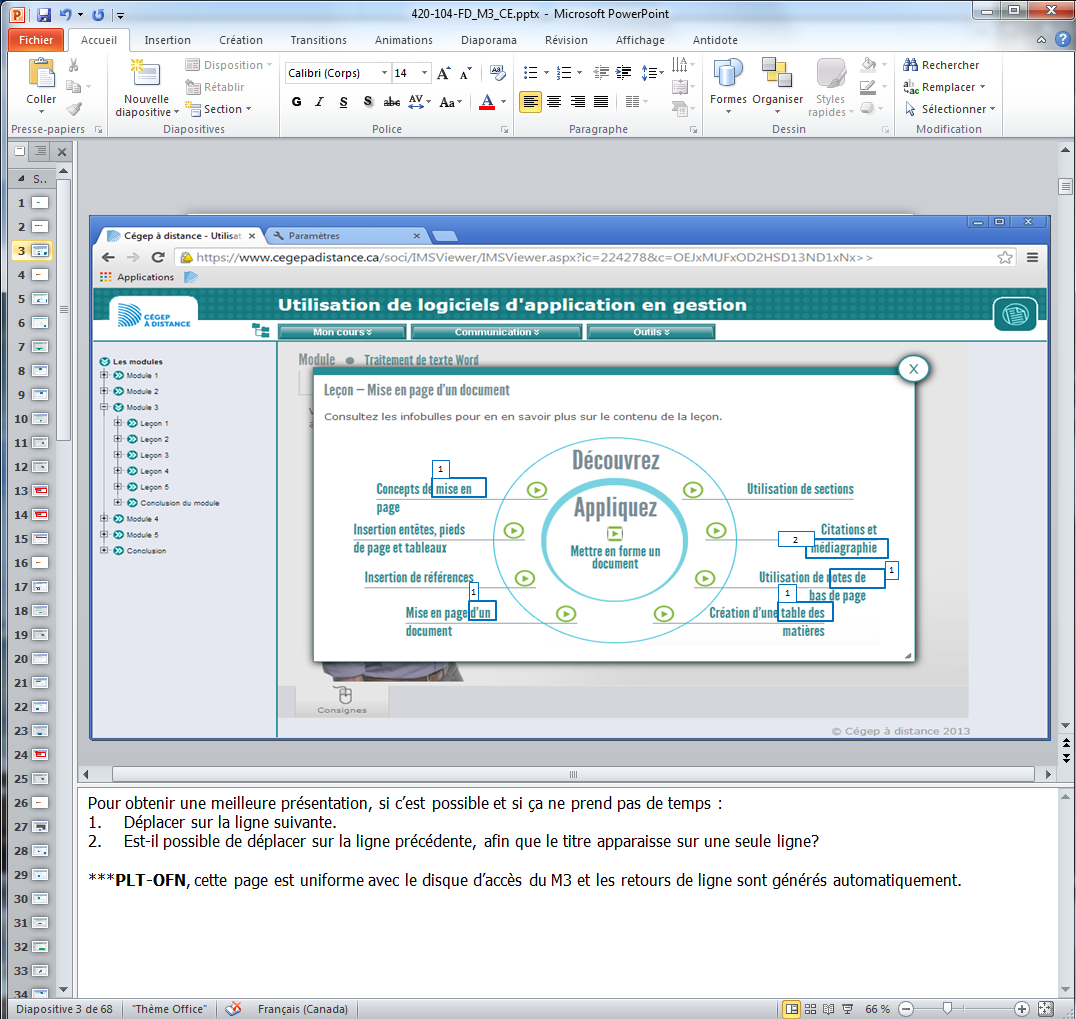
Task: Toggle bold formatting (G)
Action: tap(296, 102)
